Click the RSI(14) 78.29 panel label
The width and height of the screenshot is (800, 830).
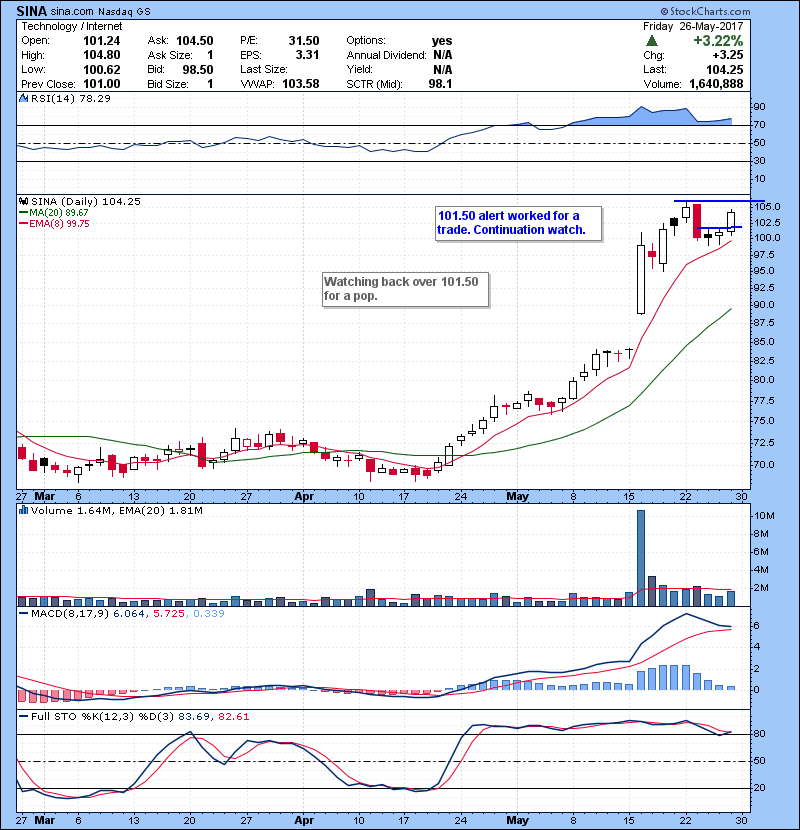click(70, 98)
